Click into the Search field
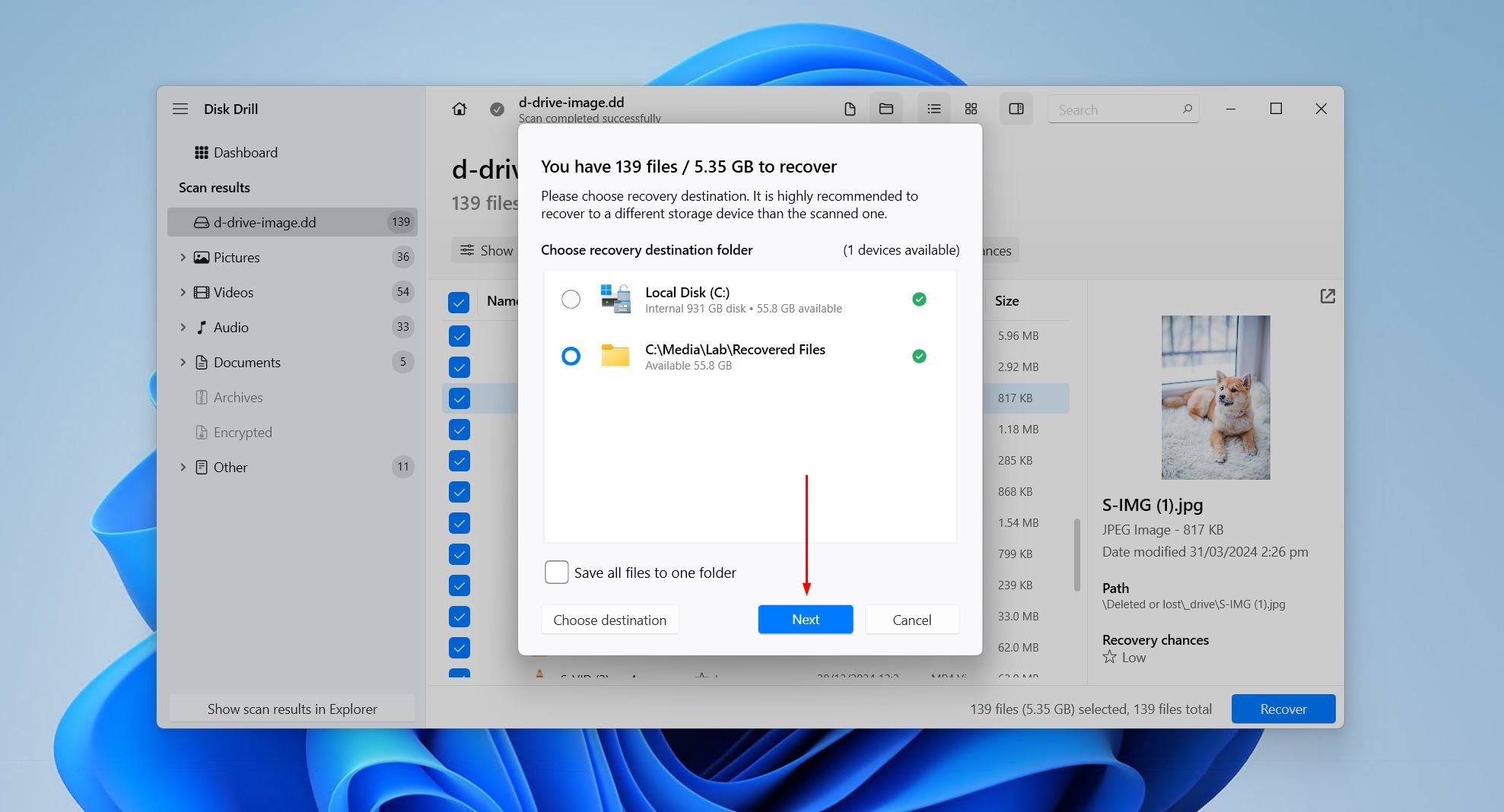The image size is (1504, 812). (x=1123, y=109)
